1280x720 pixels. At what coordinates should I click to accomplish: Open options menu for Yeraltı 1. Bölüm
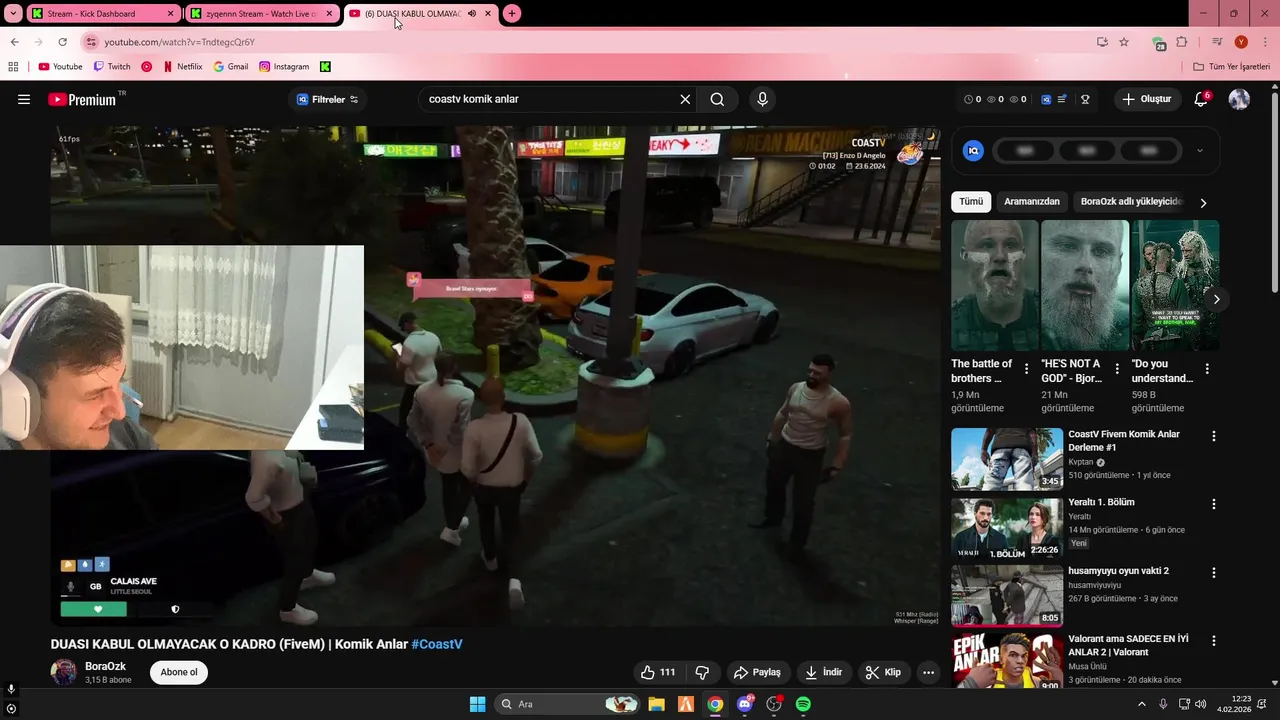(x=1214, y=504)
